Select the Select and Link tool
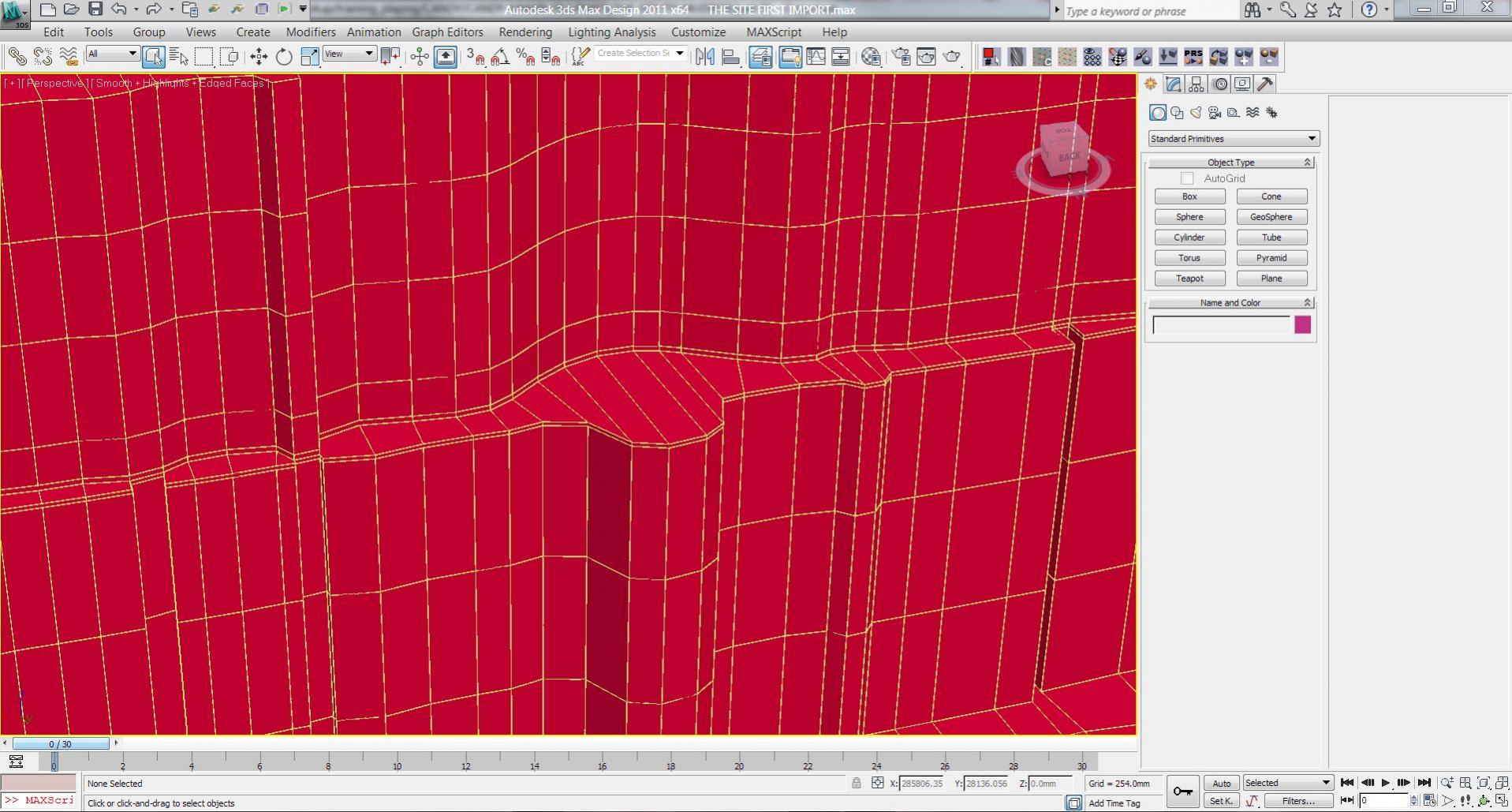This screenshot has height=812, width=1512. [17, 56]
